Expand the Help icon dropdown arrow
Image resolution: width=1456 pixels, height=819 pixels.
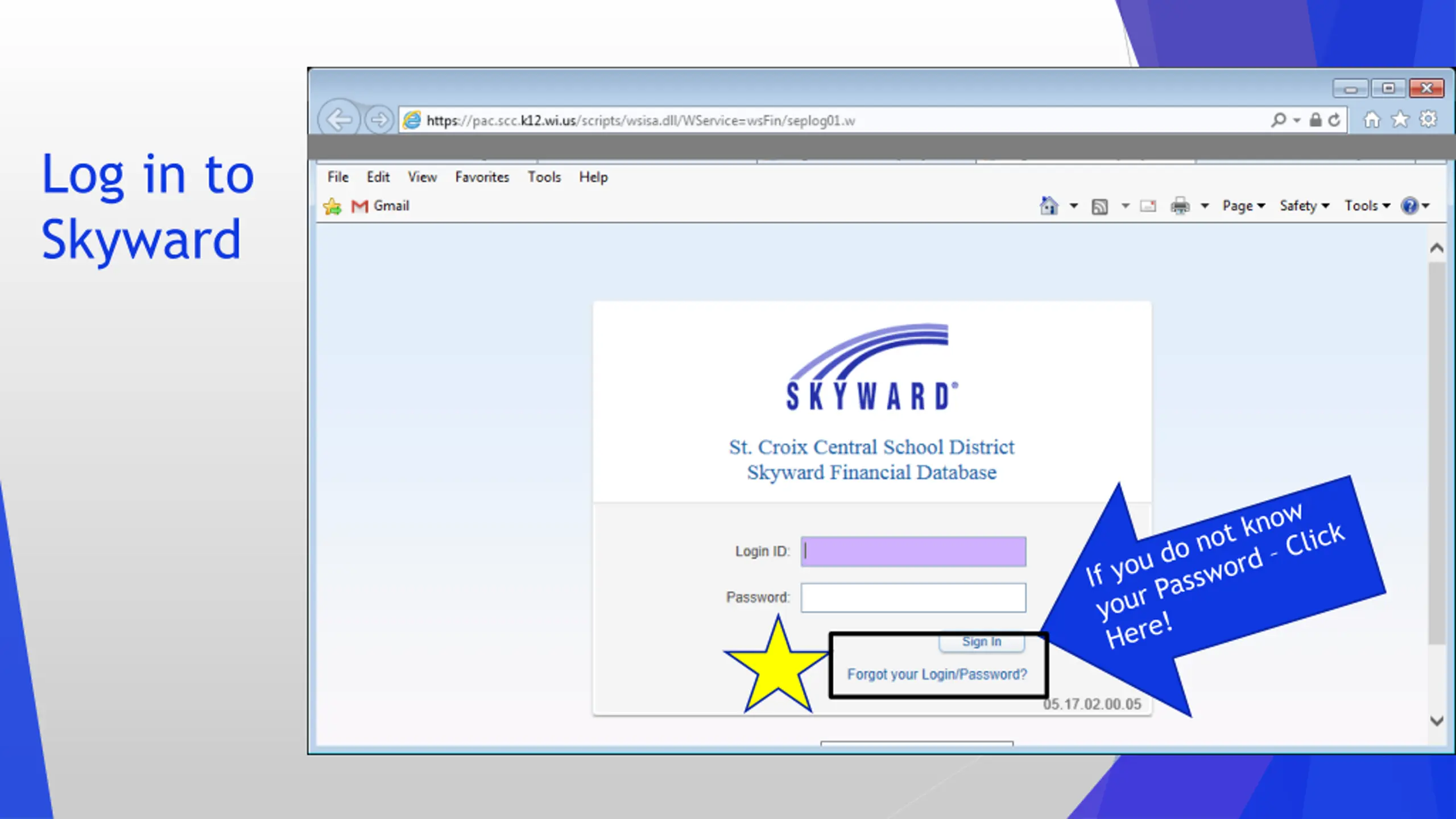[x=1426, y=206]
